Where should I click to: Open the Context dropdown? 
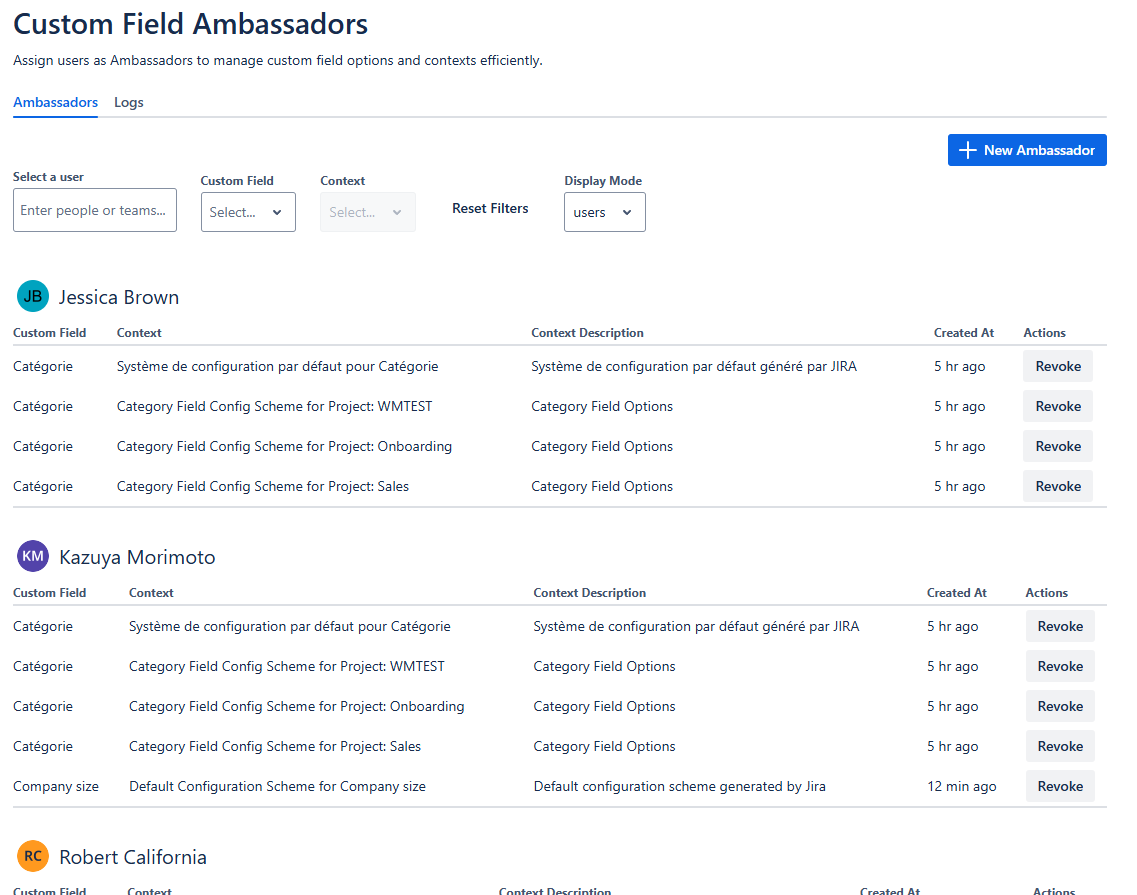coord(367,212)
